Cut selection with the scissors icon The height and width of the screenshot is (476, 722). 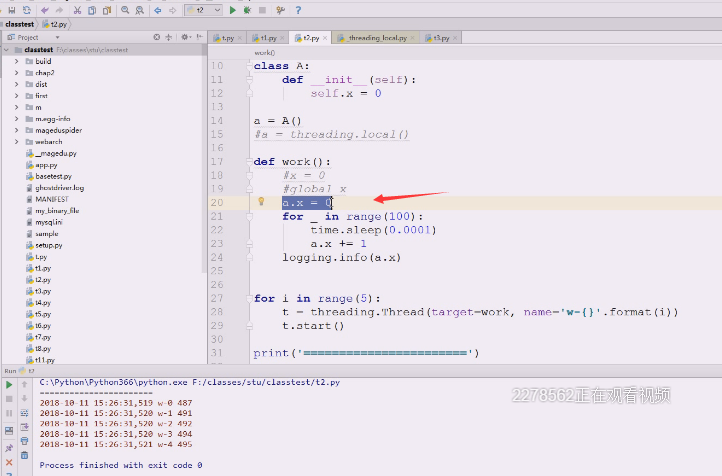tap(77, 10)
